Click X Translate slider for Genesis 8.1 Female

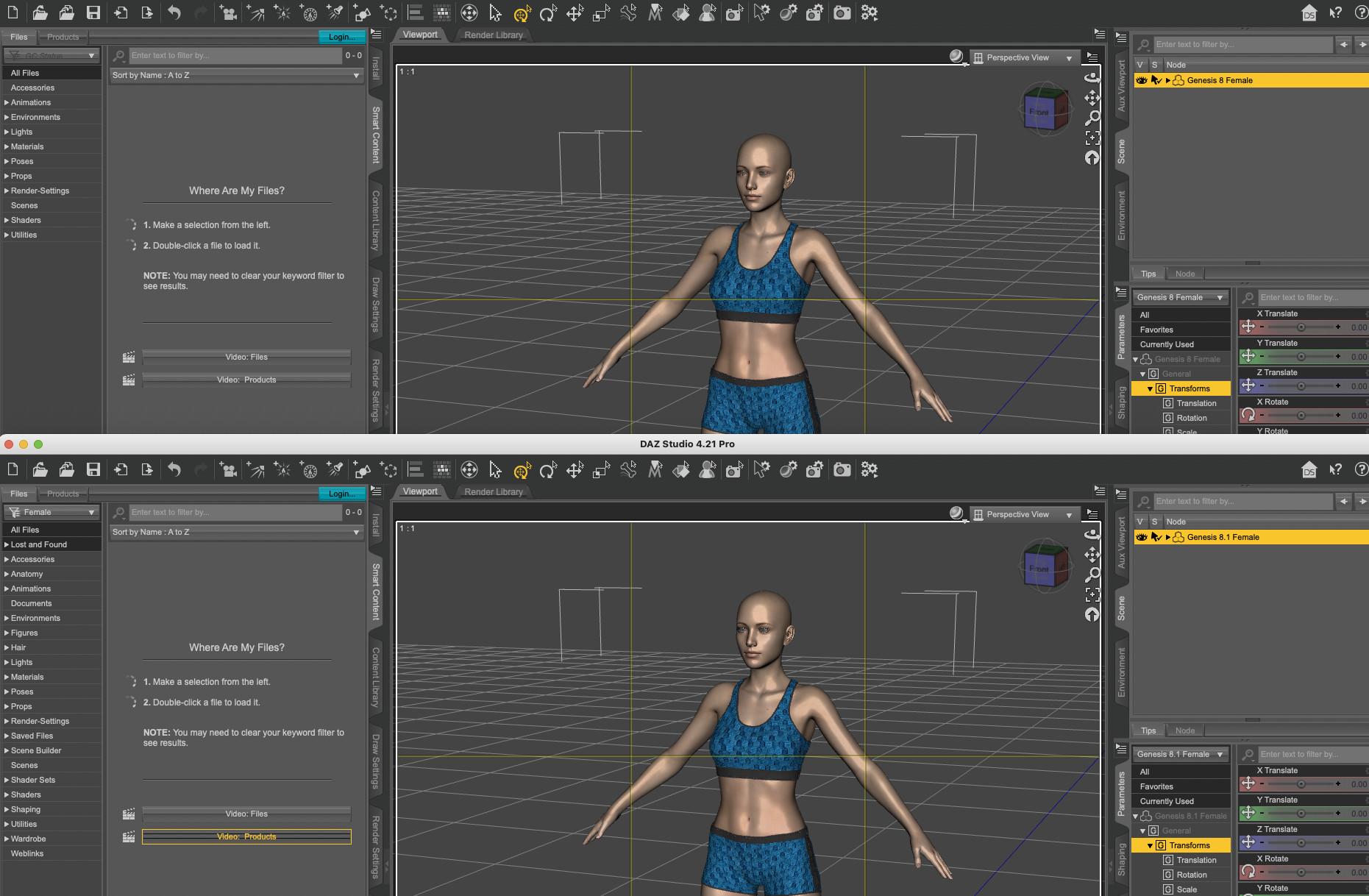1300,784
